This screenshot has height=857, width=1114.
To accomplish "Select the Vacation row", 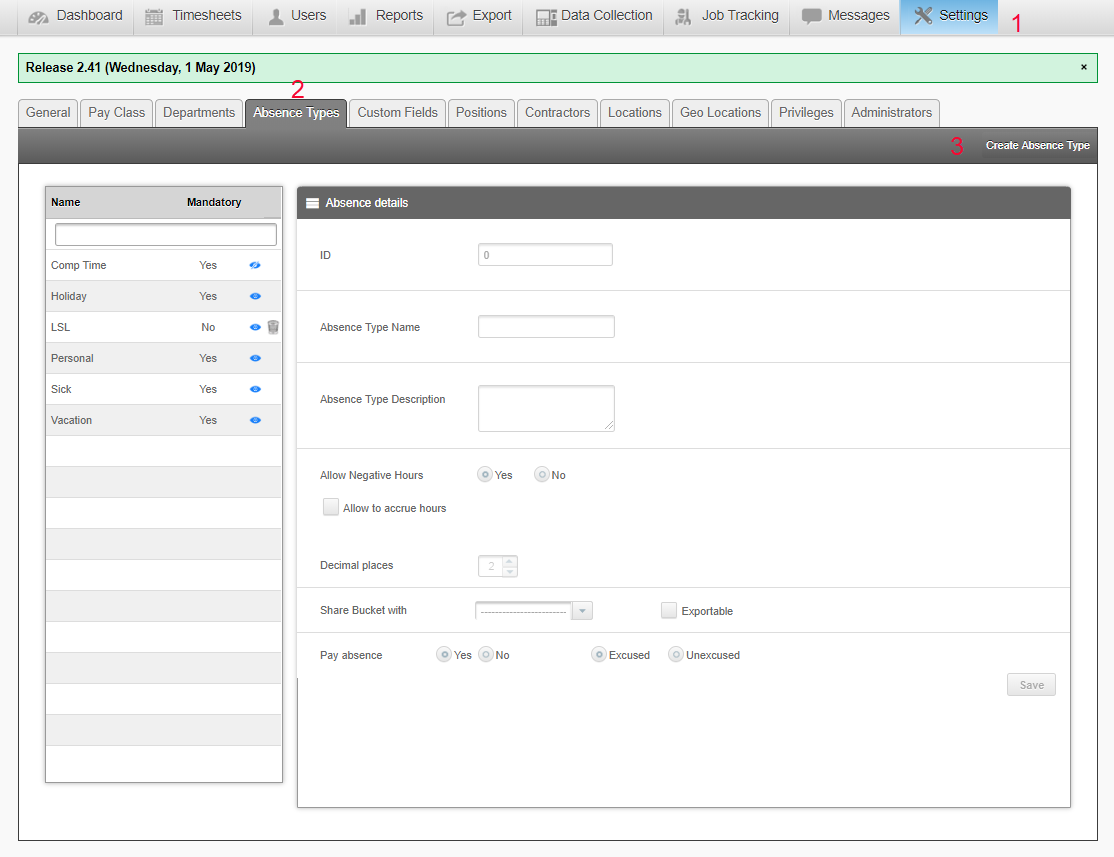I will 163,421.
